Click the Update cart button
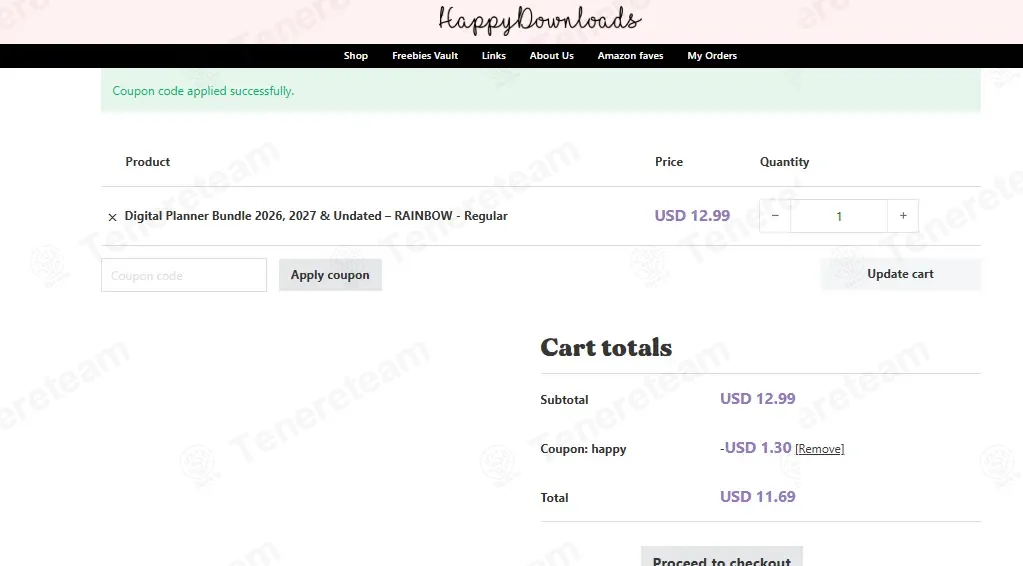 [900, 275]
